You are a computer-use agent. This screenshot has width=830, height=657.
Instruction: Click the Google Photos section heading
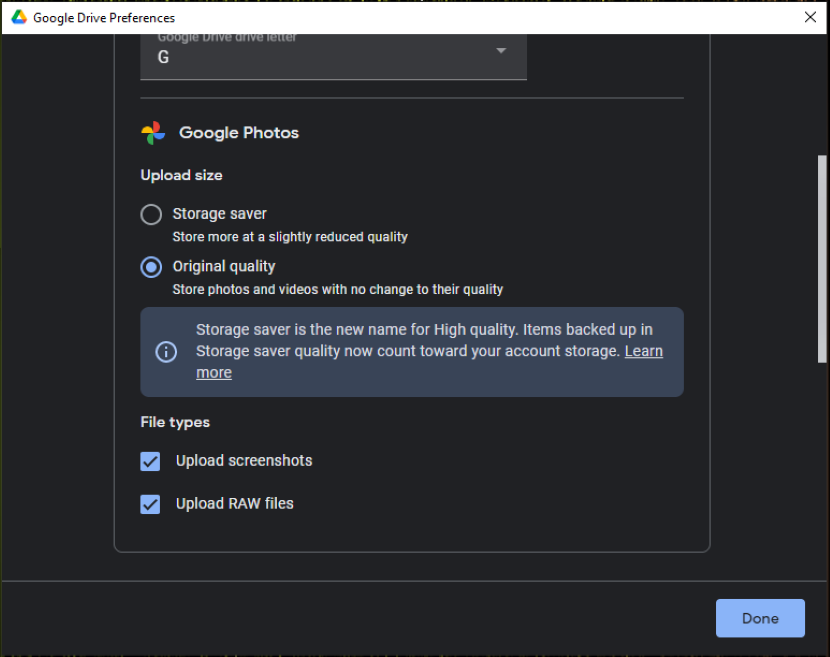pos(239,132)
